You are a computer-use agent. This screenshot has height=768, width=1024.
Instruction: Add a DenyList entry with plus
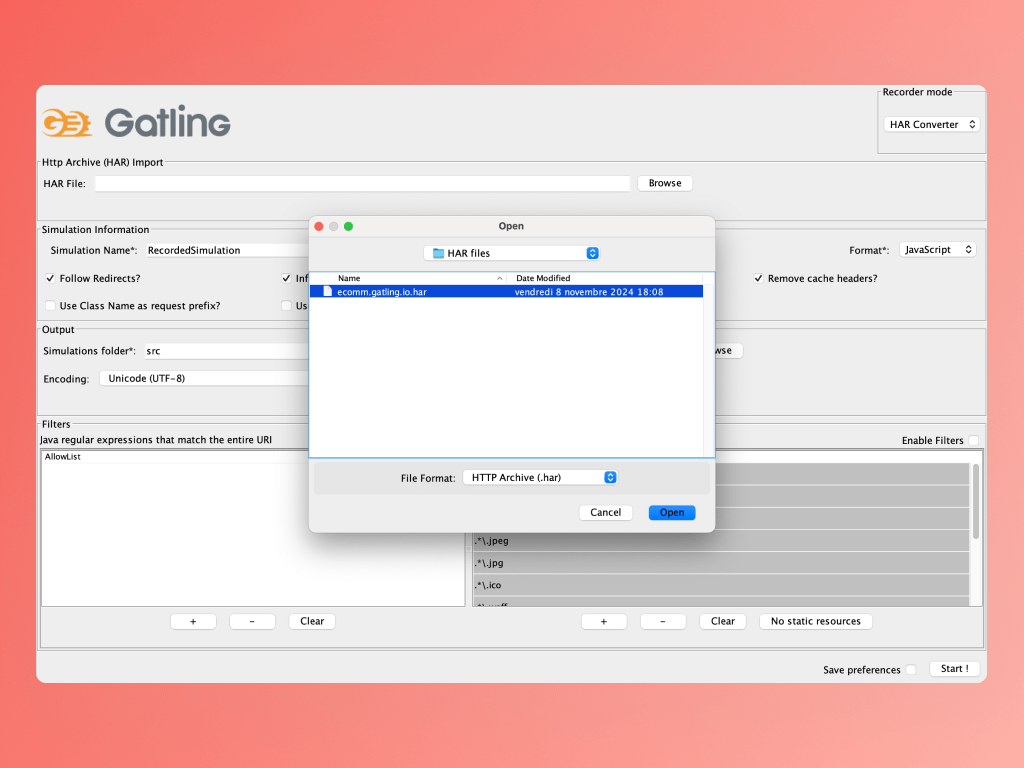pyautogui.click(x=604, y=621)
